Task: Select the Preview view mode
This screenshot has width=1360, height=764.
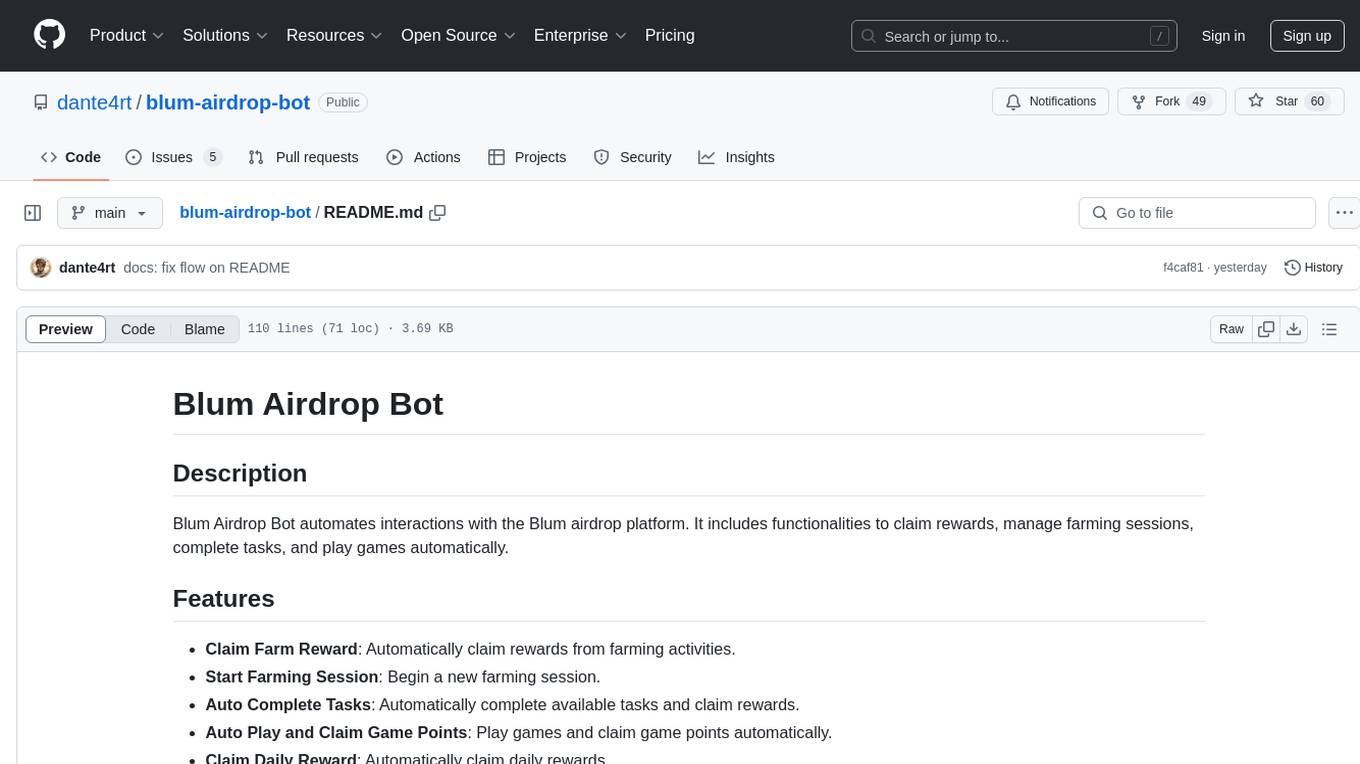Action: pyautogui.click(x=66, y=329)
